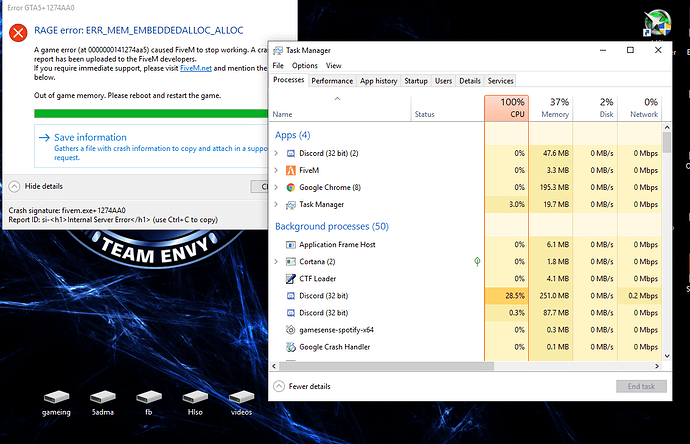Select the Processes tab
The height and width of the screenshot is (444, 690).
[289, 80]
